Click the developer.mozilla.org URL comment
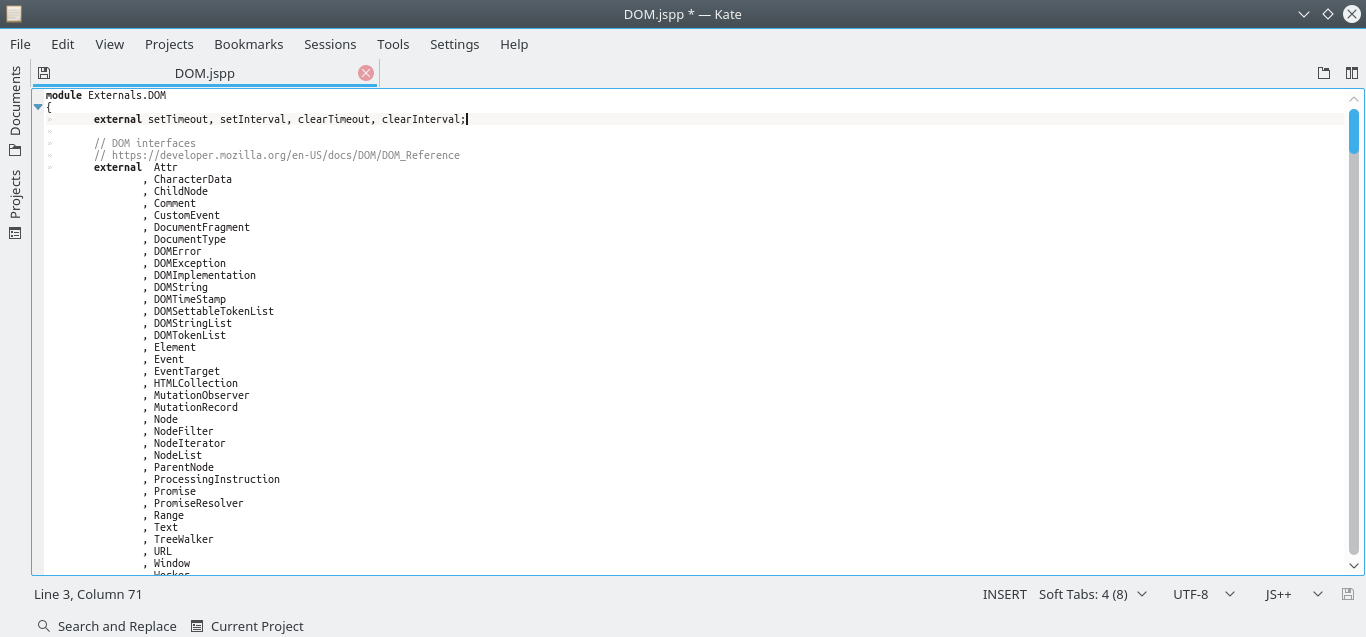The width and height of the screenshot is (1366, 637). click(277, 156)
